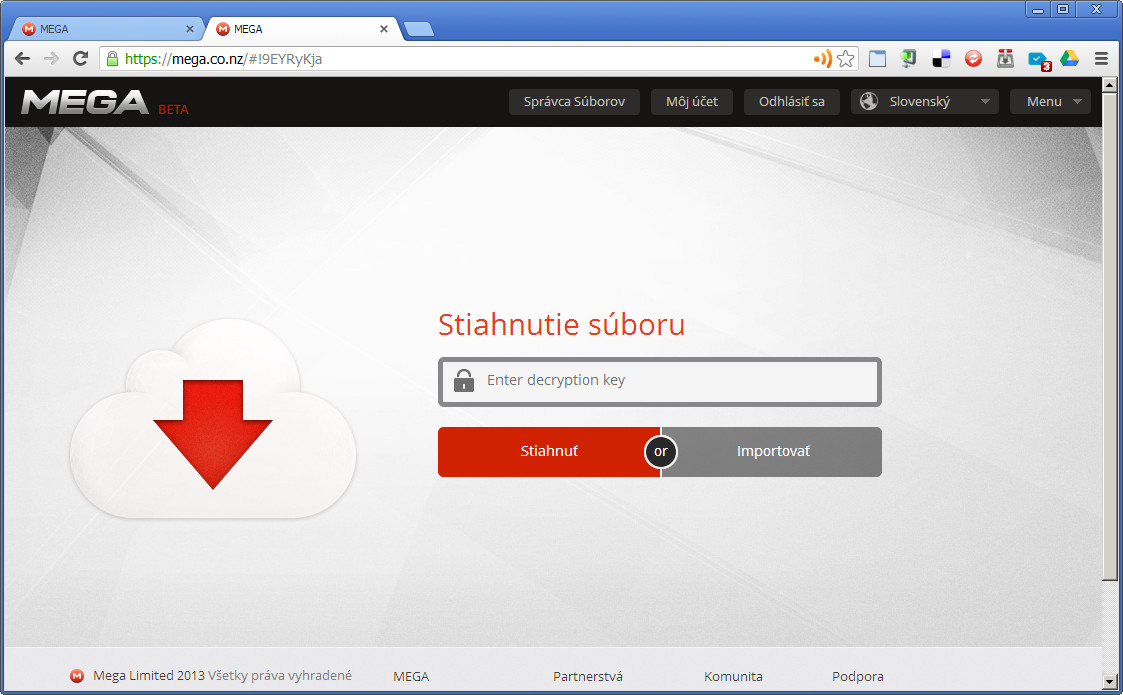Open Správca Súborov file manager
This screenshot has height=695, width=1123.
click(x=574, y=102)
